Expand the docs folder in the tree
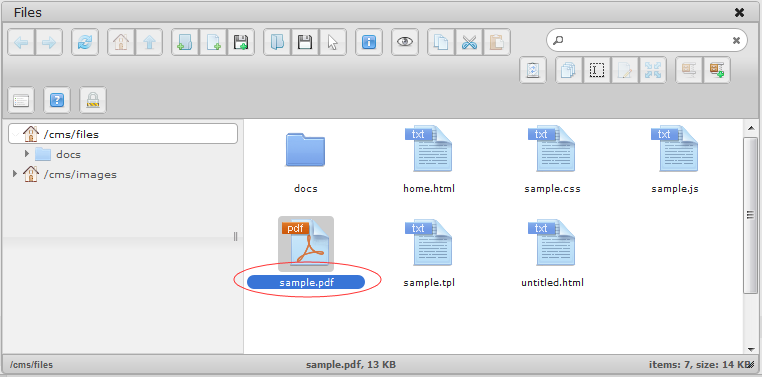Image resolution: width=762 pixels, height=377 pixels. [27, 154]
